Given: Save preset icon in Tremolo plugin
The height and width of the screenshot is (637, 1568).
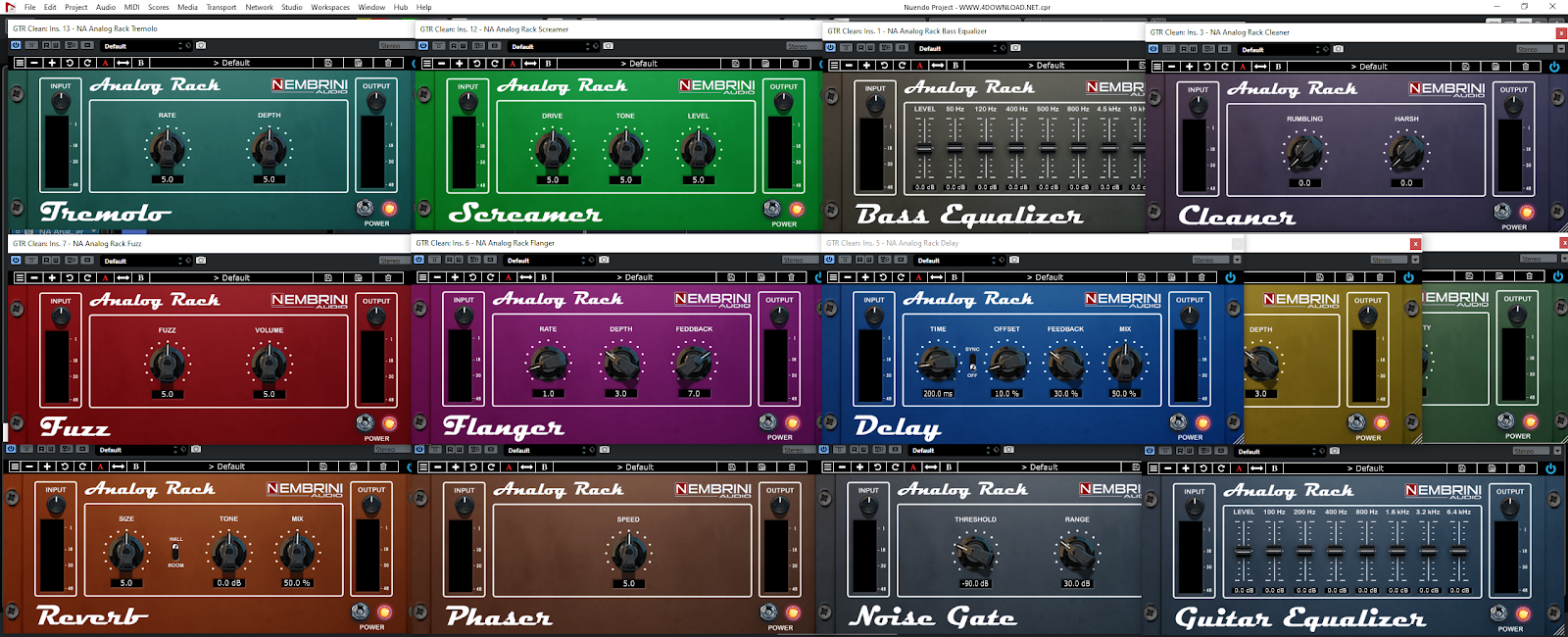Looking at the screenshot, I should pyautogui.click(x=328, y=63).
